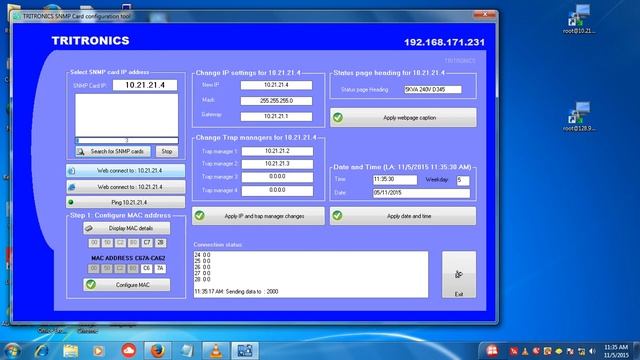Viewport: 640px width, 360px height.
Task: Click the 192.168.171.231 address header
Action: coord(444,42)
